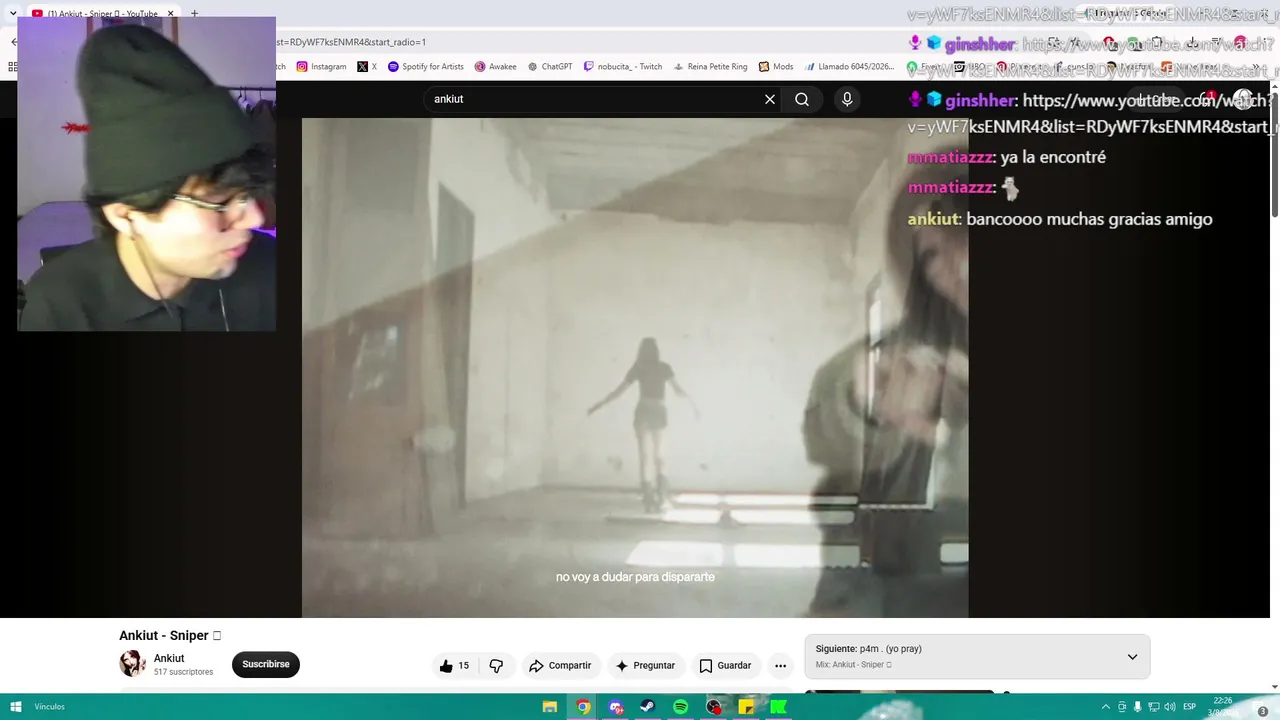1280x720 pixels.
Task: Open the tab search dropdown arrow
Action: coord(13,14)
